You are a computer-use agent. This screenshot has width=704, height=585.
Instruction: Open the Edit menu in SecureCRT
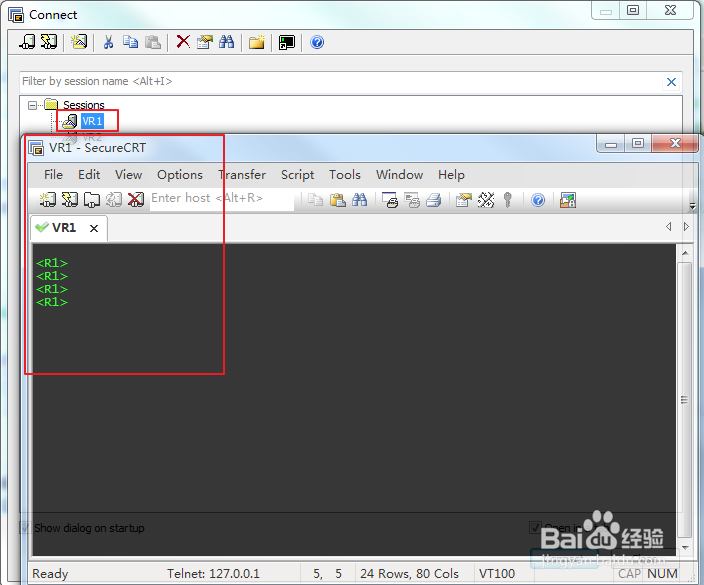click(x=89, y=175)
